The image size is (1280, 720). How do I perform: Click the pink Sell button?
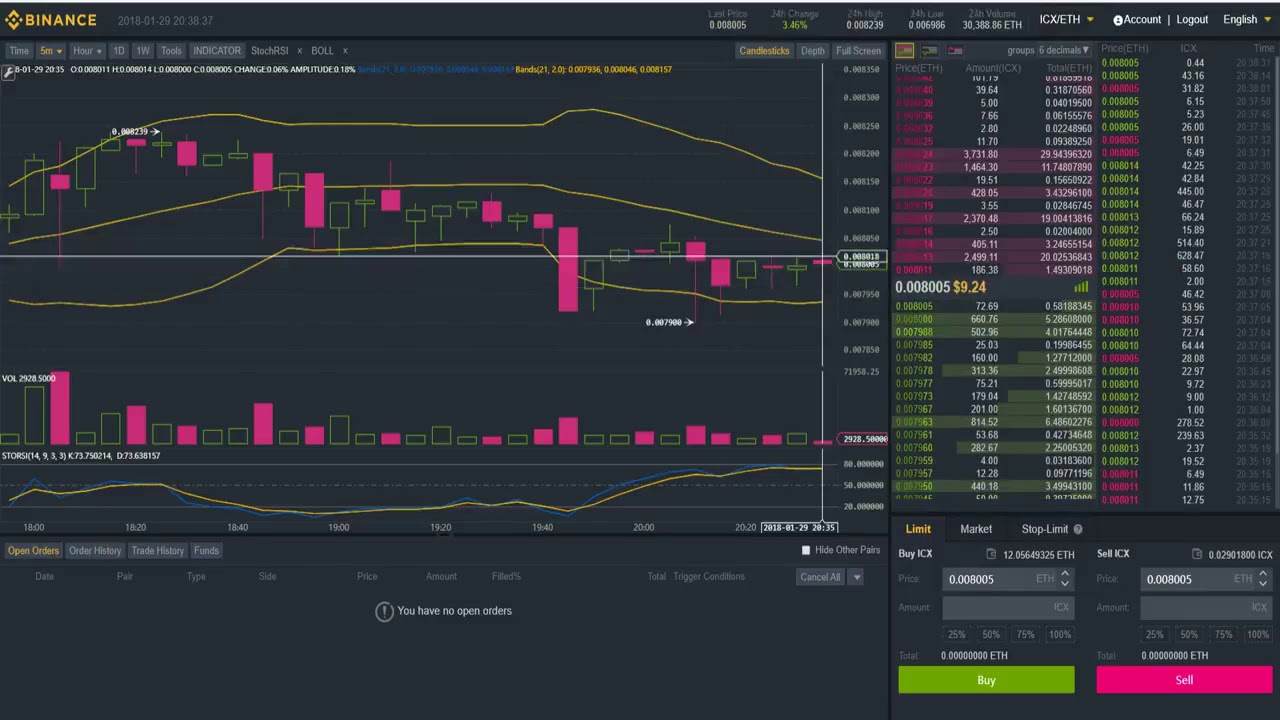1184,680
